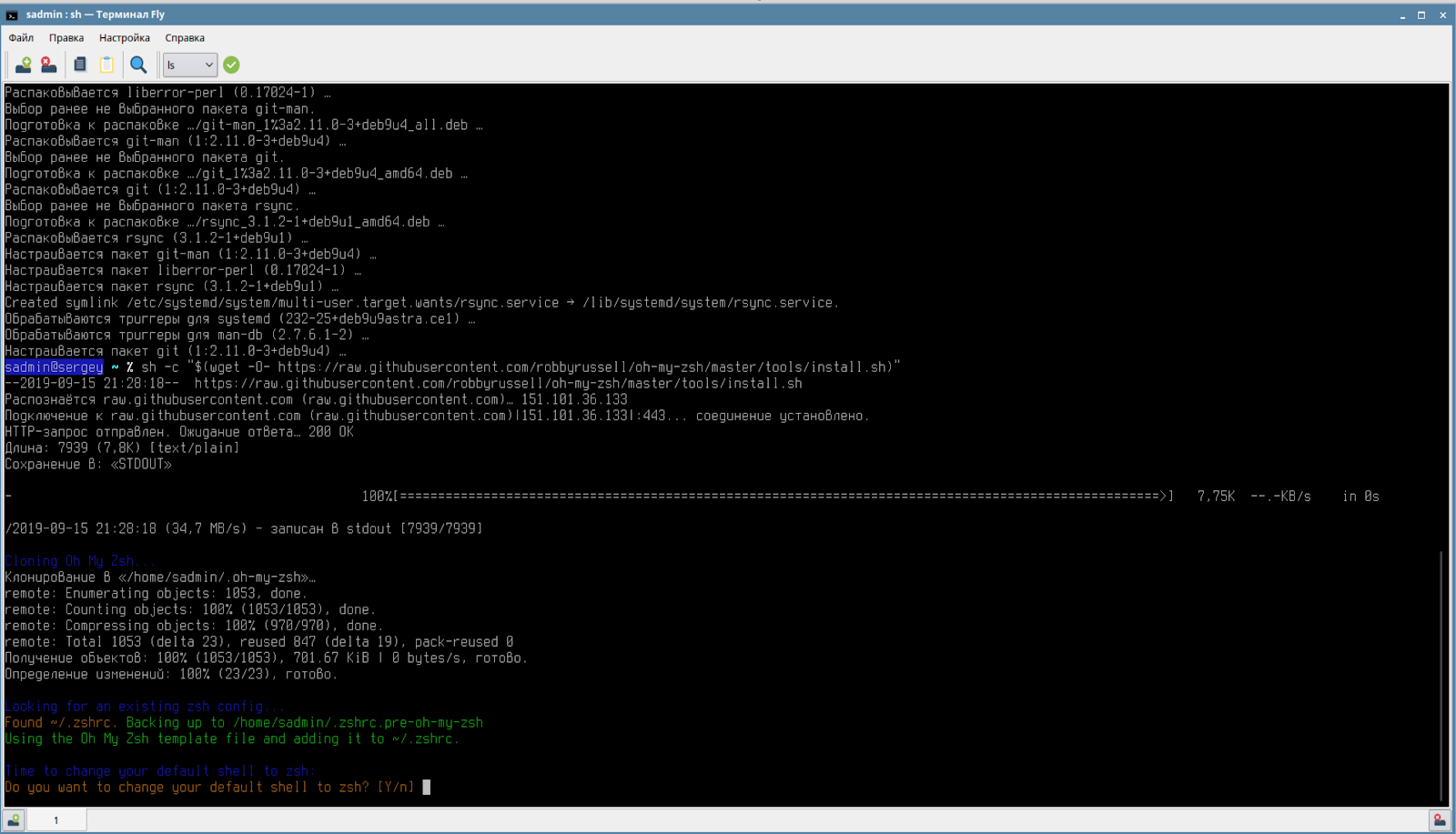
Task: Maximize the Терминал Fly window
Action: coord(1421,15)
